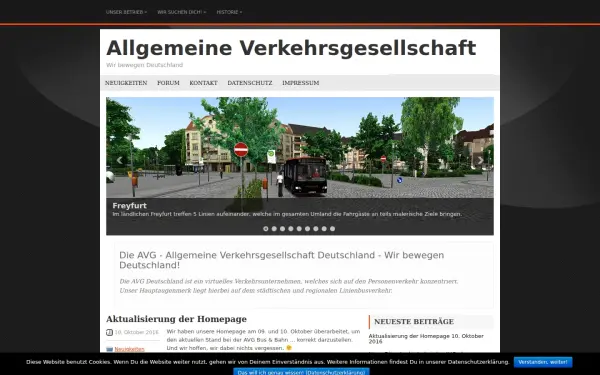Click the smiley emoji ending the post excerpt
Screen dimensions: 600x375
point(289,348)
